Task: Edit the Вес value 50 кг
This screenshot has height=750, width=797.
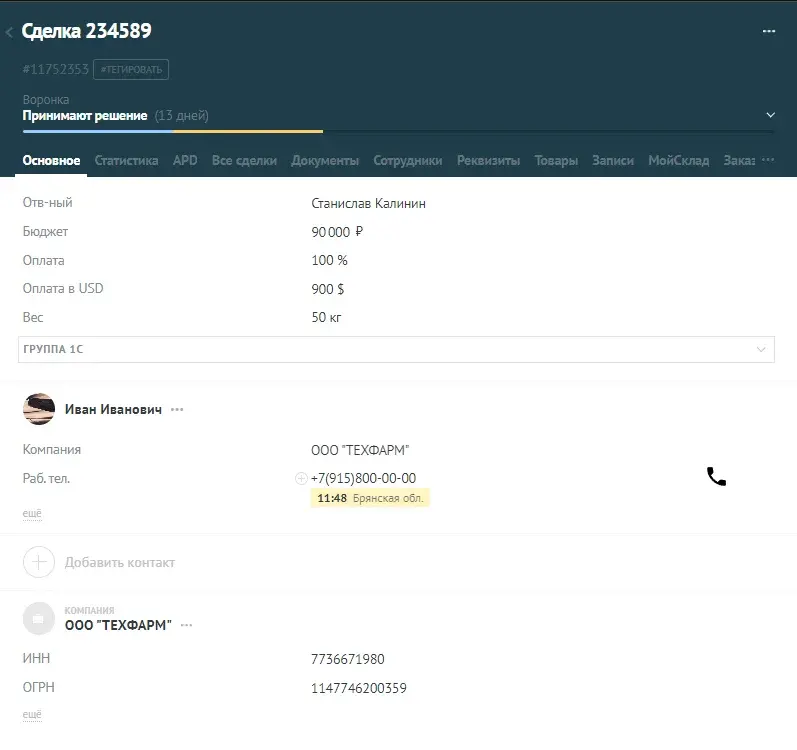Action: click(326, 317)
